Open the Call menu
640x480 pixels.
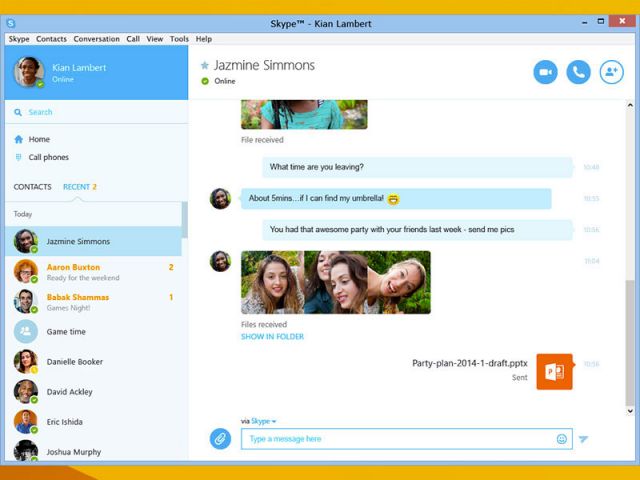(133, 39)
